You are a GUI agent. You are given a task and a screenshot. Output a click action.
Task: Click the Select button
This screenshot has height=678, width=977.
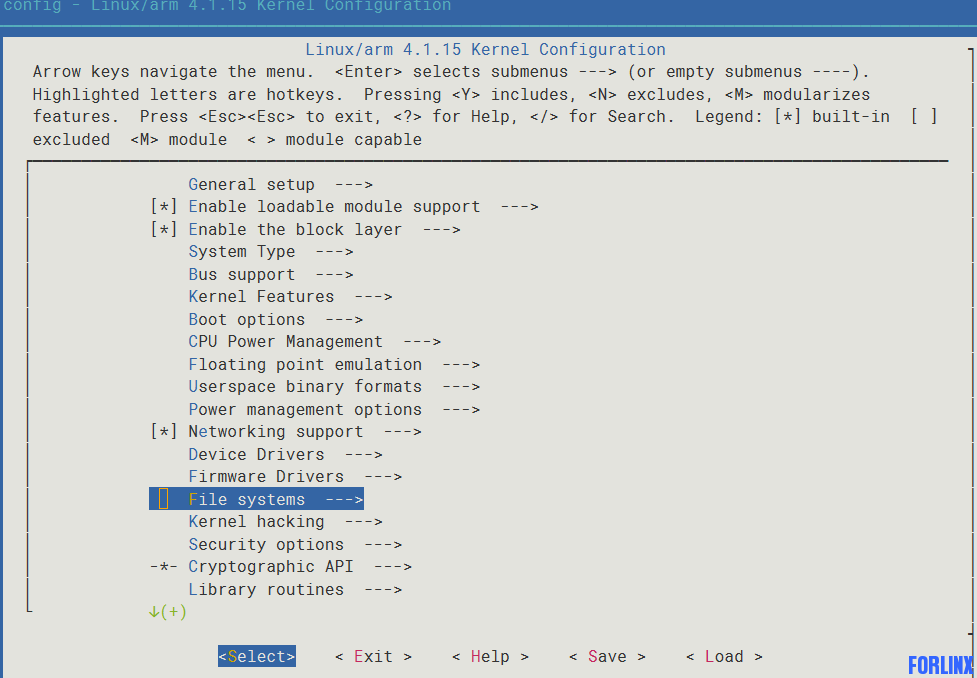coord(257,656)
